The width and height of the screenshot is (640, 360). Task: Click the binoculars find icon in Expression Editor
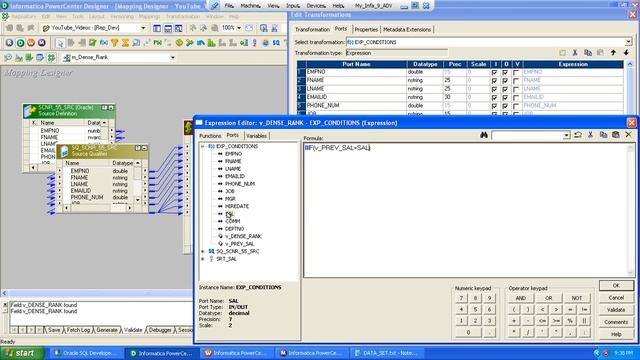tap(484, 135)
